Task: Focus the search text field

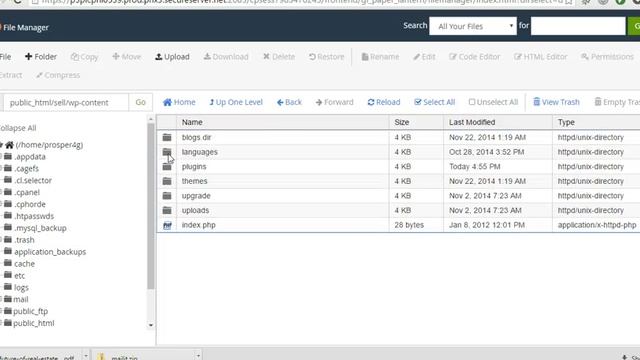Action: pyautogui.click(x=578, y=26)
